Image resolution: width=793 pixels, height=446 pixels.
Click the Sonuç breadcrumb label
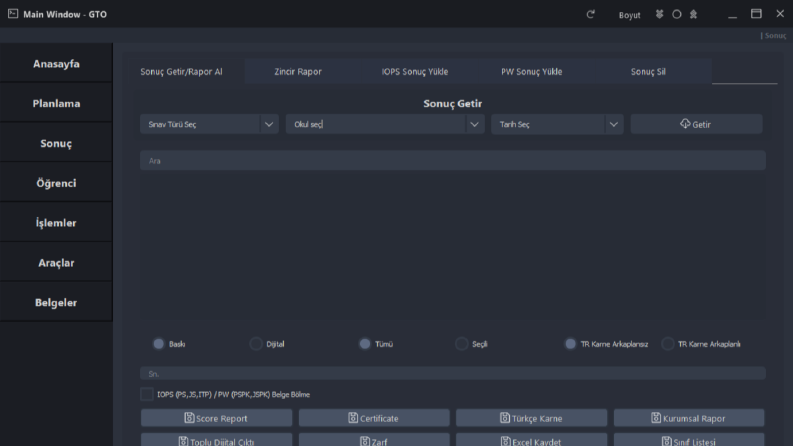click(775, 35)
